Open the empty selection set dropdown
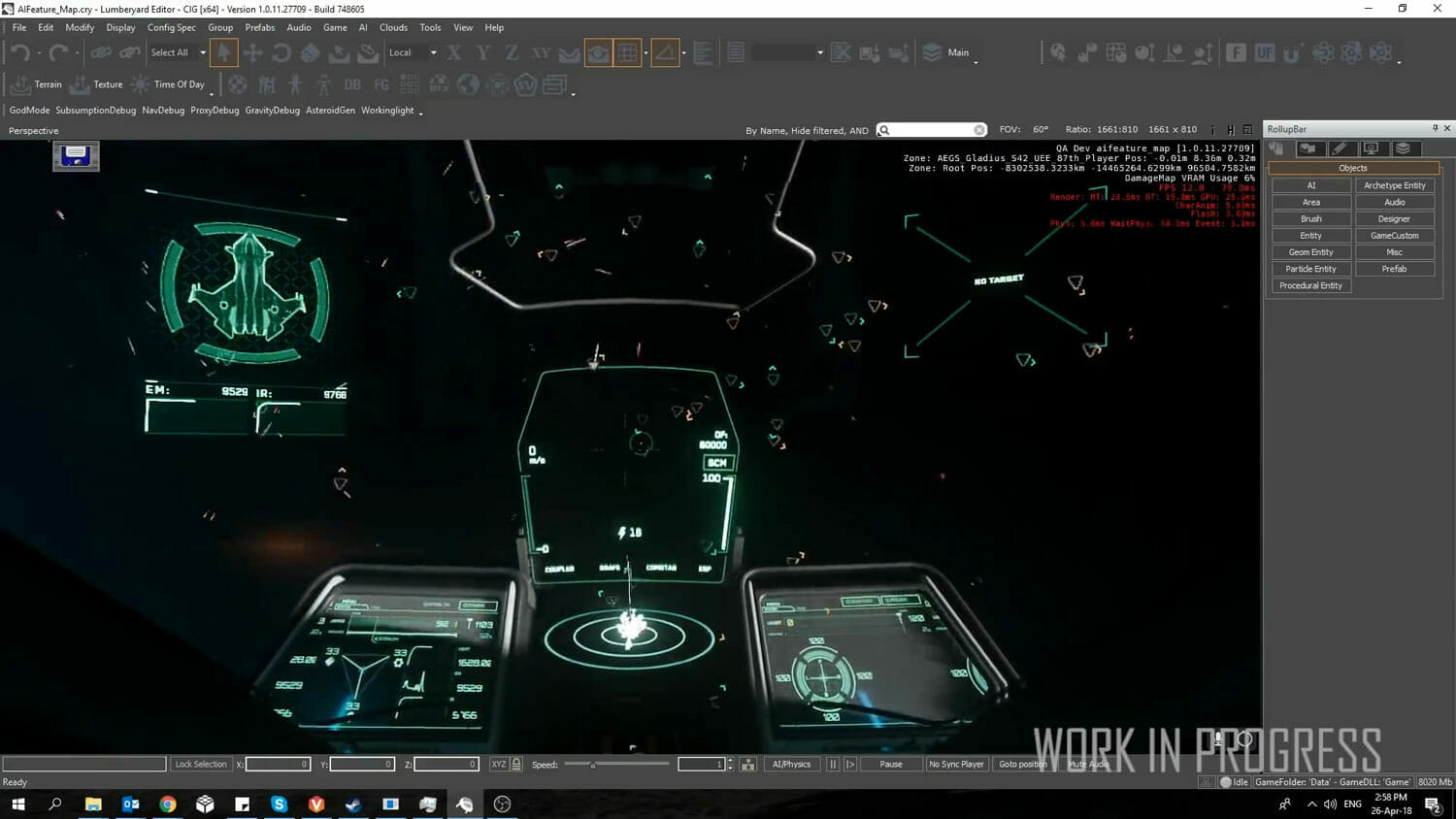 pos(787,52)
